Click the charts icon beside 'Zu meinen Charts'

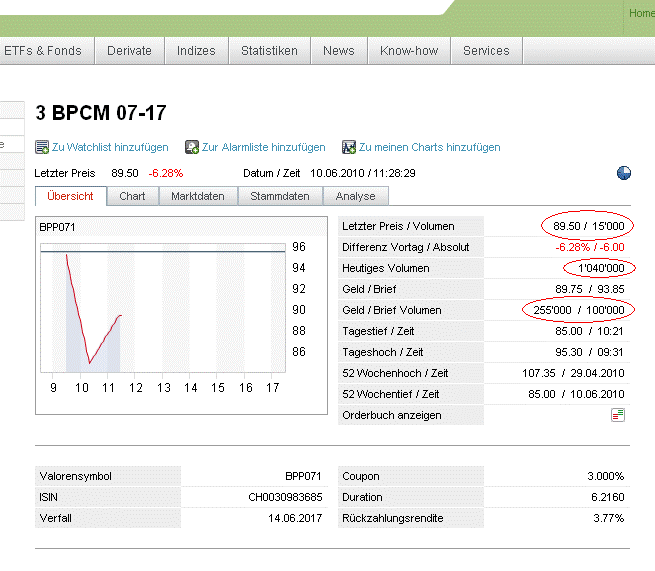pos(349,147)
